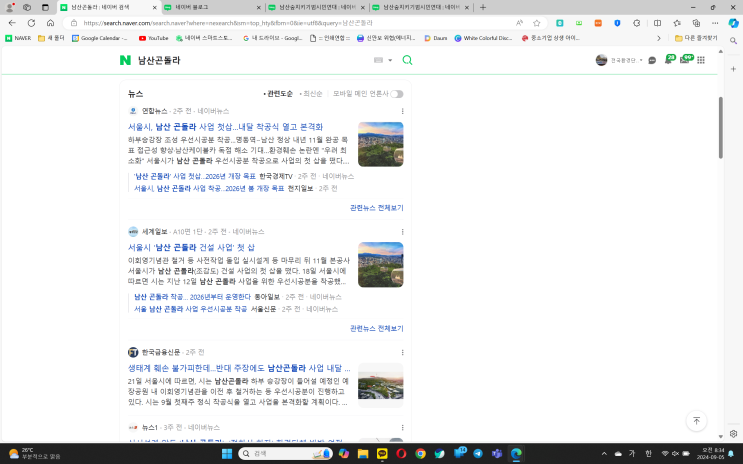The width and height of the screenshot is (743, 464).
Task: Open Google Chrome from taskbar
Action: click(x=420, y=454)
